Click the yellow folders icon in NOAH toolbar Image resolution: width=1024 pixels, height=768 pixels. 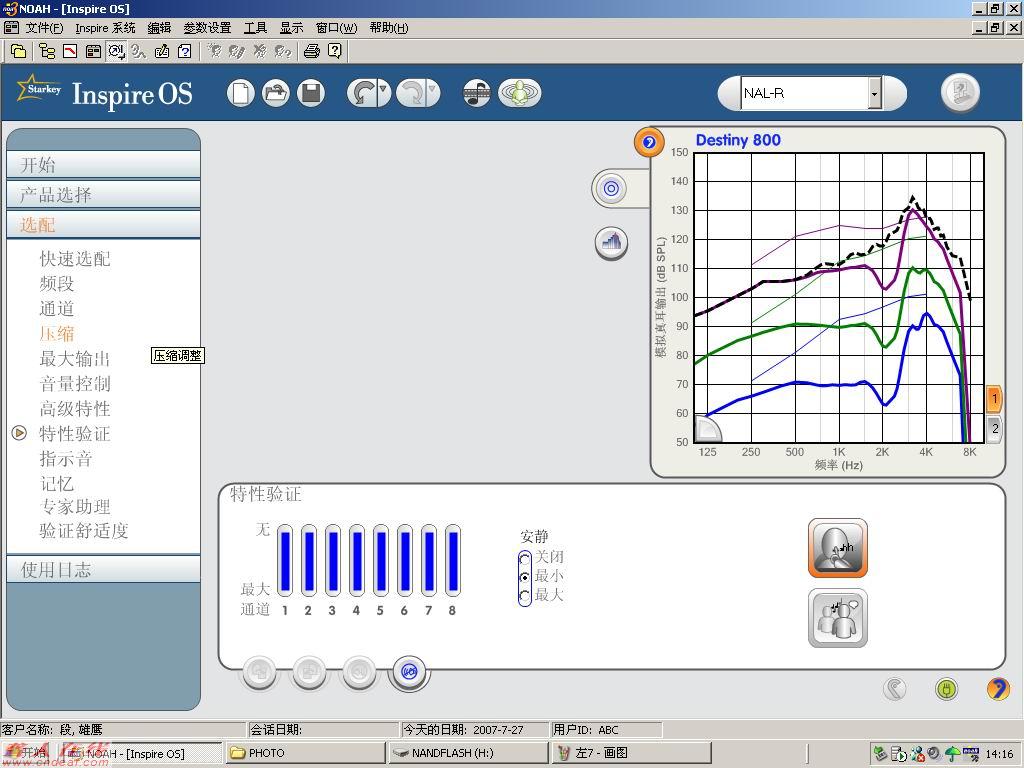[18, 51]
